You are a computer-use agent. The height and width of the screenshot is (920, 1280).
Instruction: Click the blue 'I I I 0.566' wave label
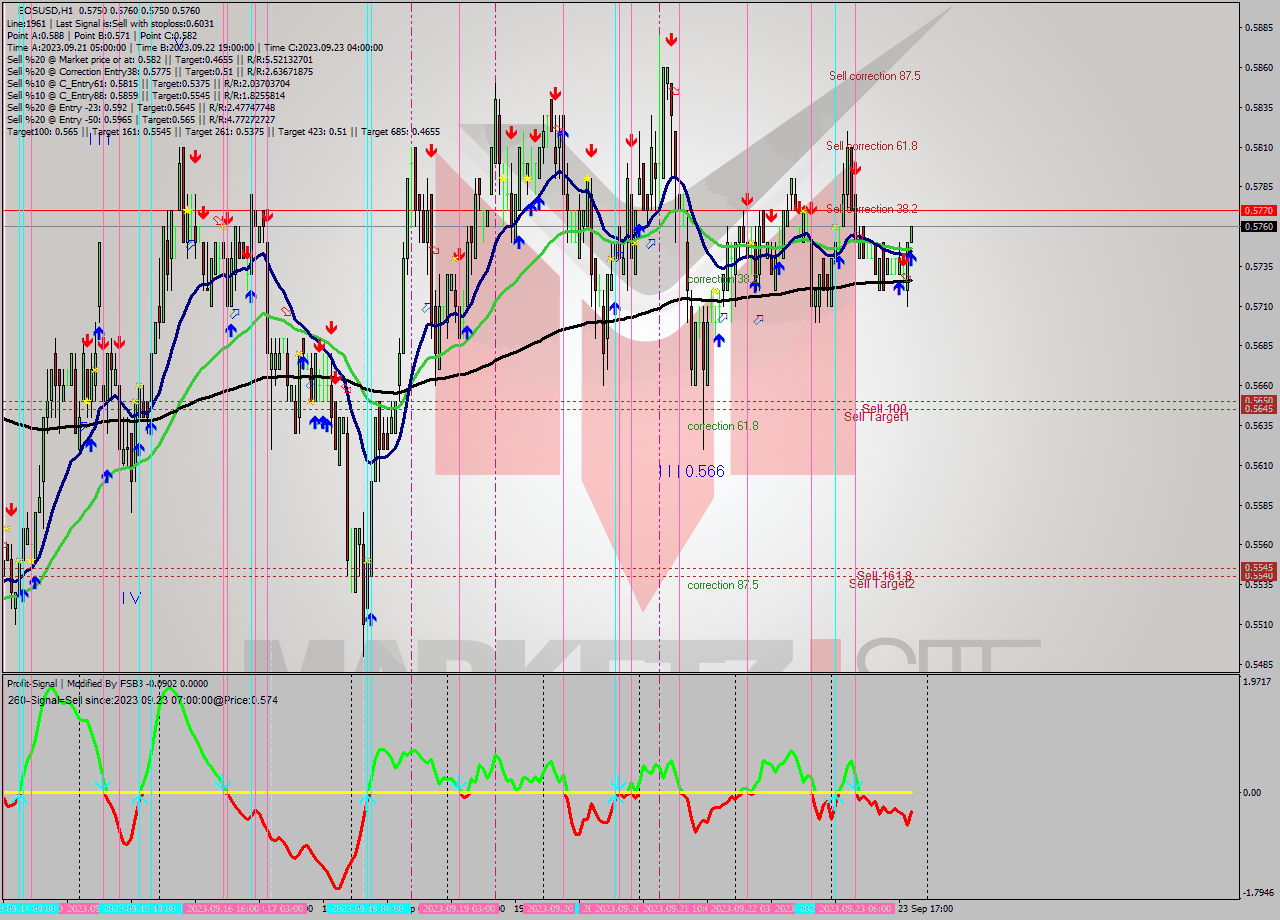[x=691, y=471]
